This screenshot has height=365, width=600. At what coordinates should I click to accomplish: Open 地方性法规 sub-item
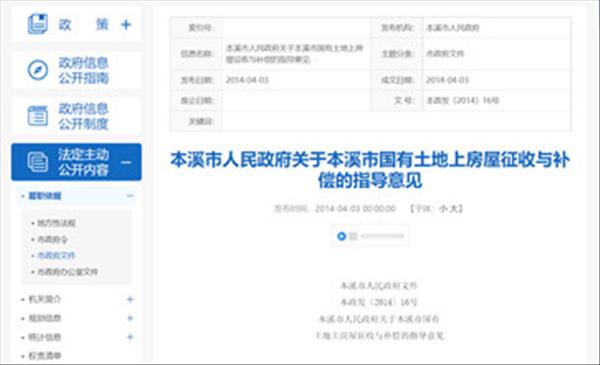point(56,223)
